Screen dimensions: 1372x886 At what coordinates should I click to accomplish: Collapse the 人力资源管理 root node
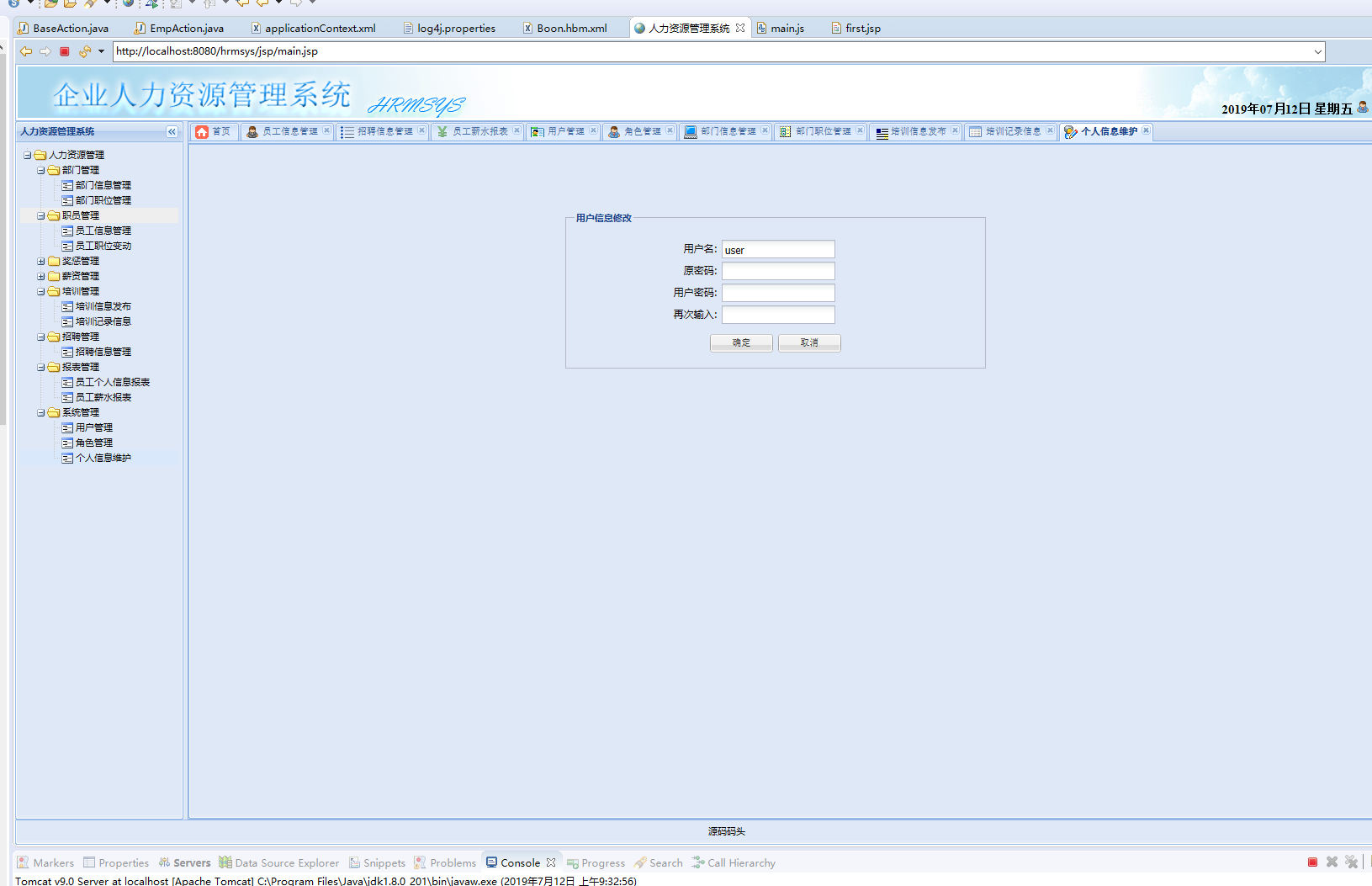point(28,155)
